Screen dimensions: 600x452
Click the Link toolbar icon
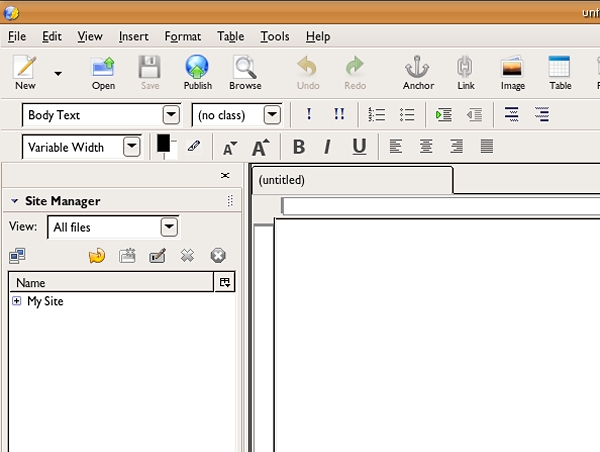(x=466, y=72)
